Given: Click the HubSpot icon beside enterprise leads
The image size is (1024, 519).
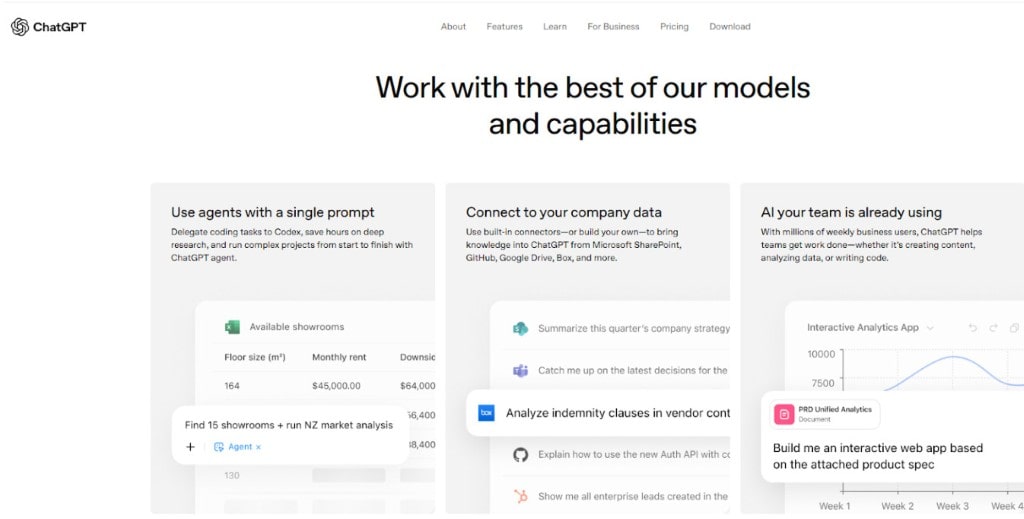Looking at the screenshot, I should click(x=520, y=496).
